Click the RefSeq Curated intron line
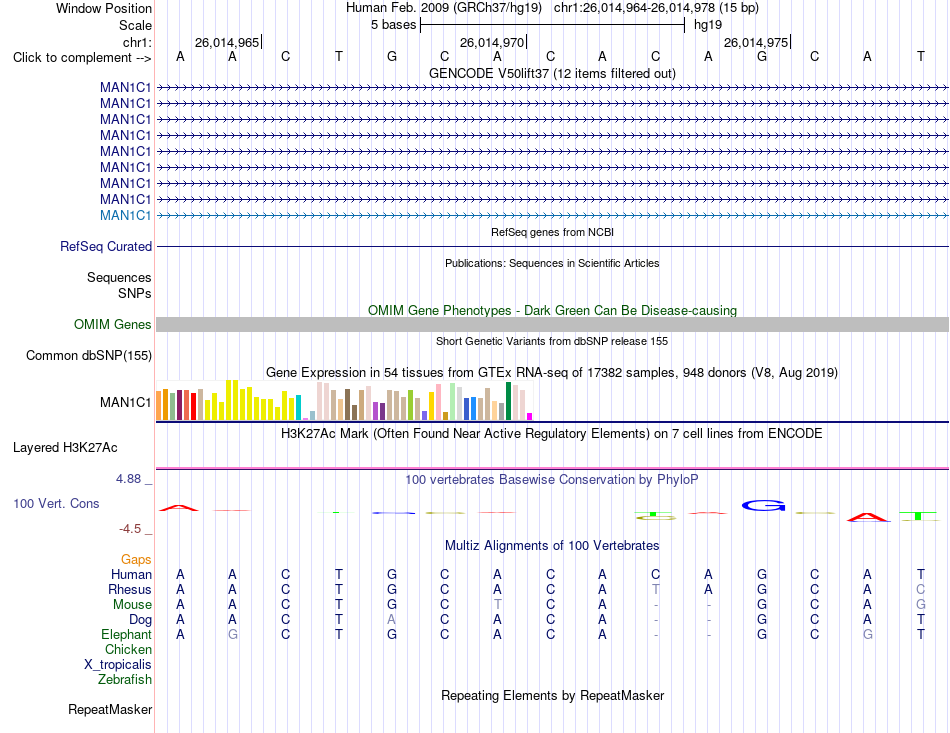Screen dimensions: 950x733 tap(552, 247)
